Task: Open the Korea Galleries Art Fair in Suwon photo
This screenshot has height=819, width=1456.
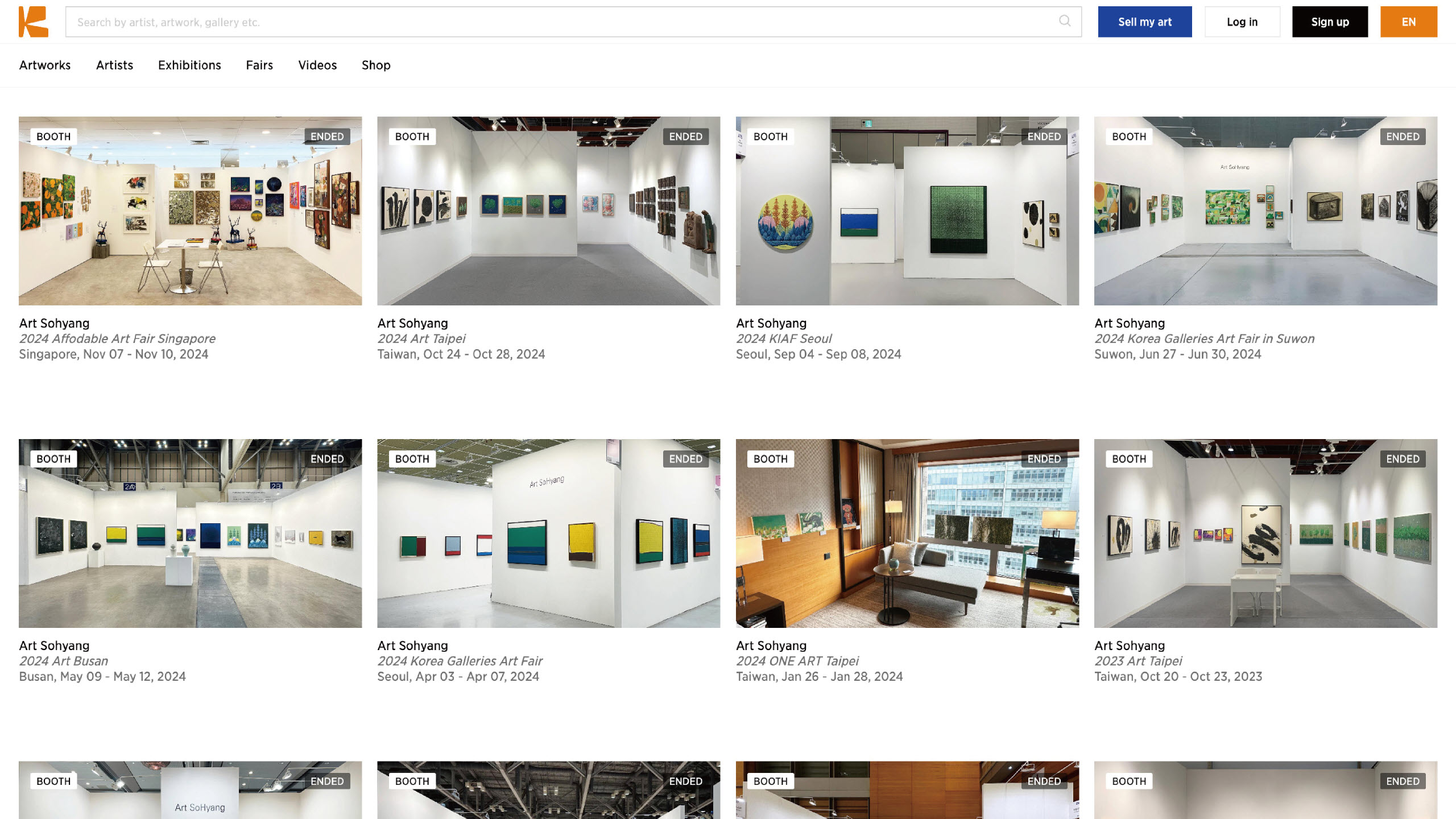Action: tap(1265, 211)
